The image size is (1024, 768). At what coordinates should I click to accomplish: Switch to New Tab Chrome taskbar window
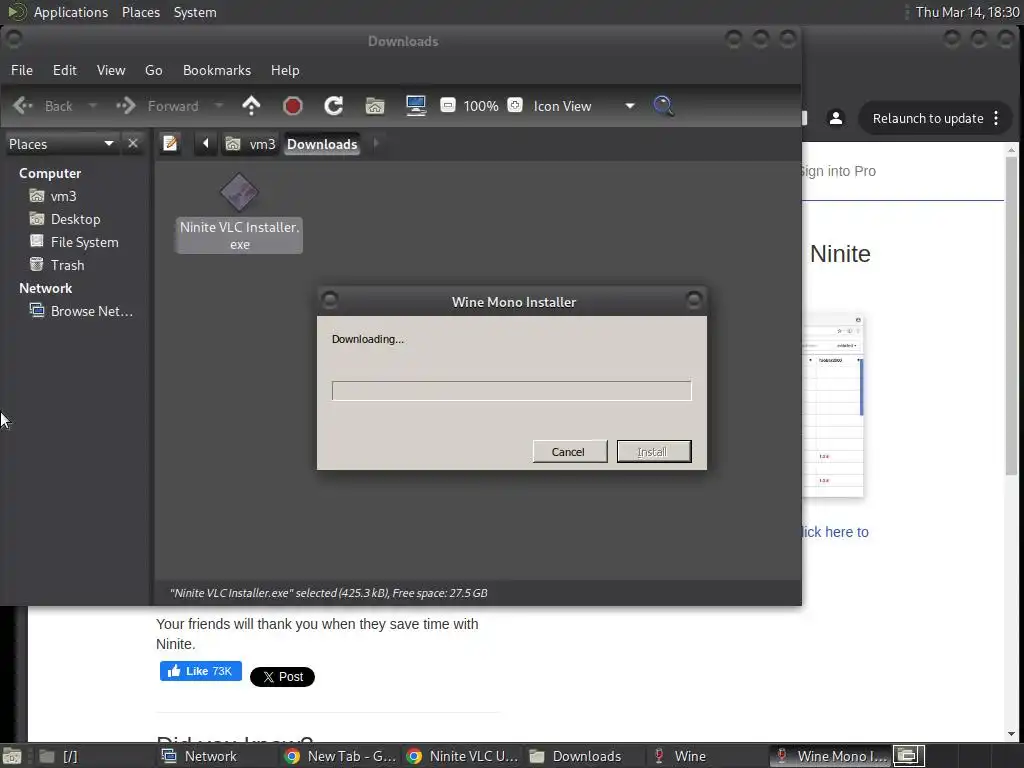pos(341,756)
